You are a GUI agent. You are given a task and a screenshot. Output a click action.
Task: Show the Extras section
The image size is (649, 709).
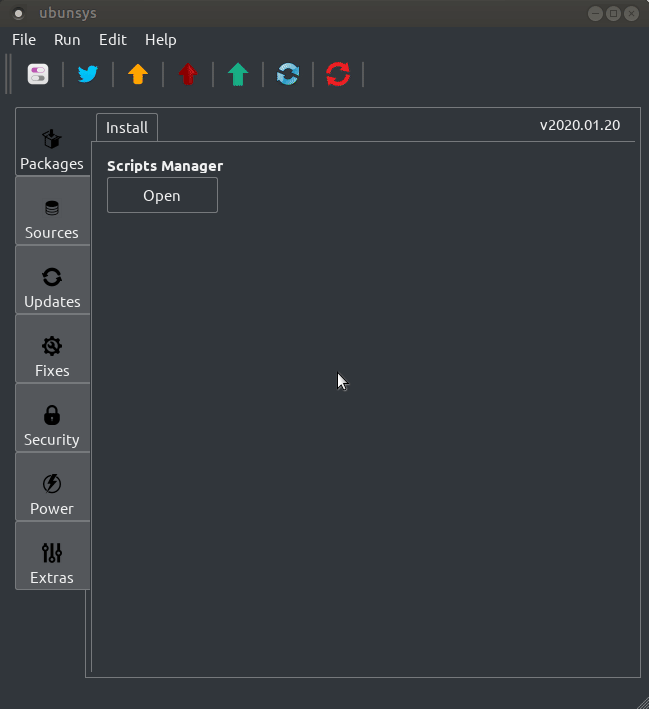[52, 556]
